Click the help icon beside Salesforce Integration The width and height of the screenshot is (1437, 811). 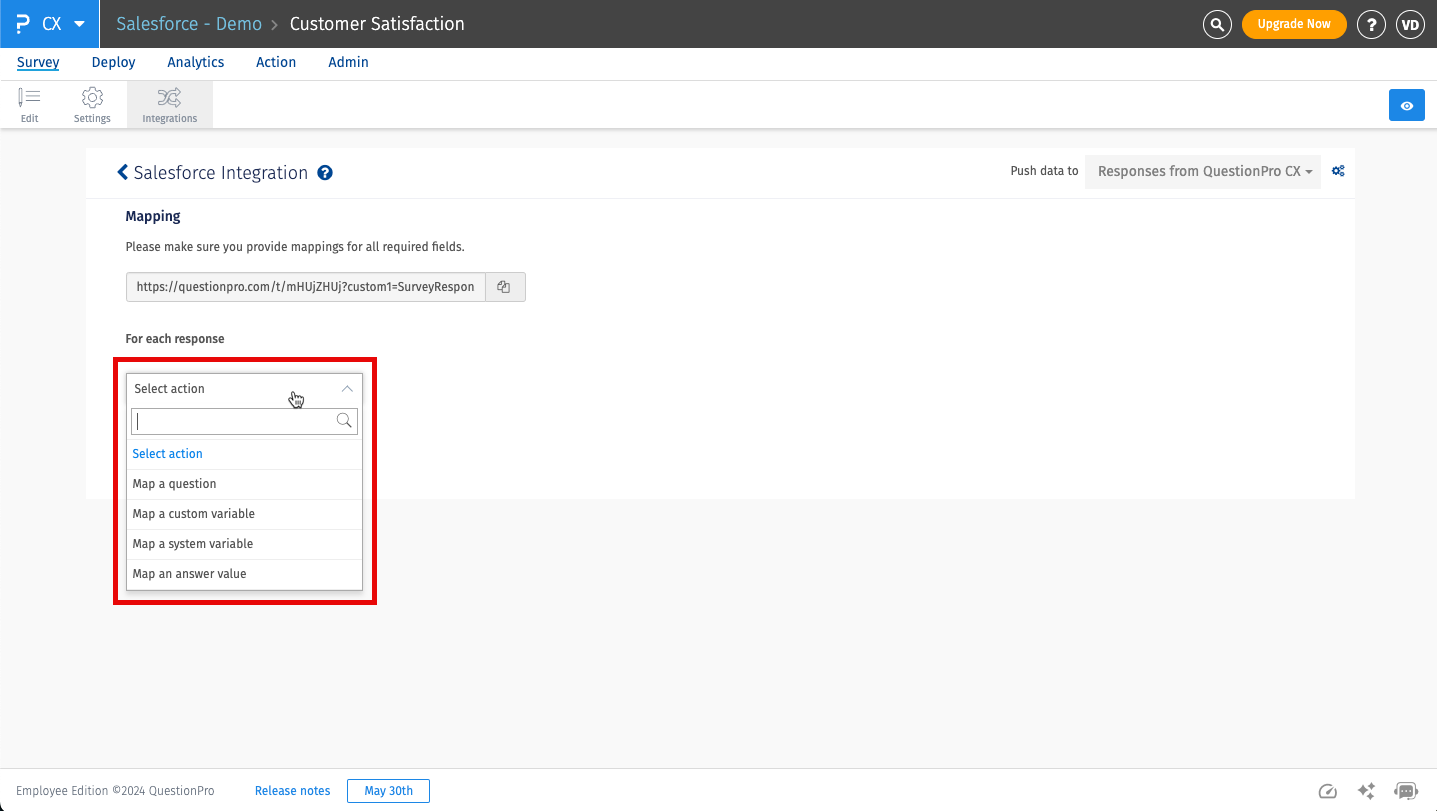tap(325, 173)
